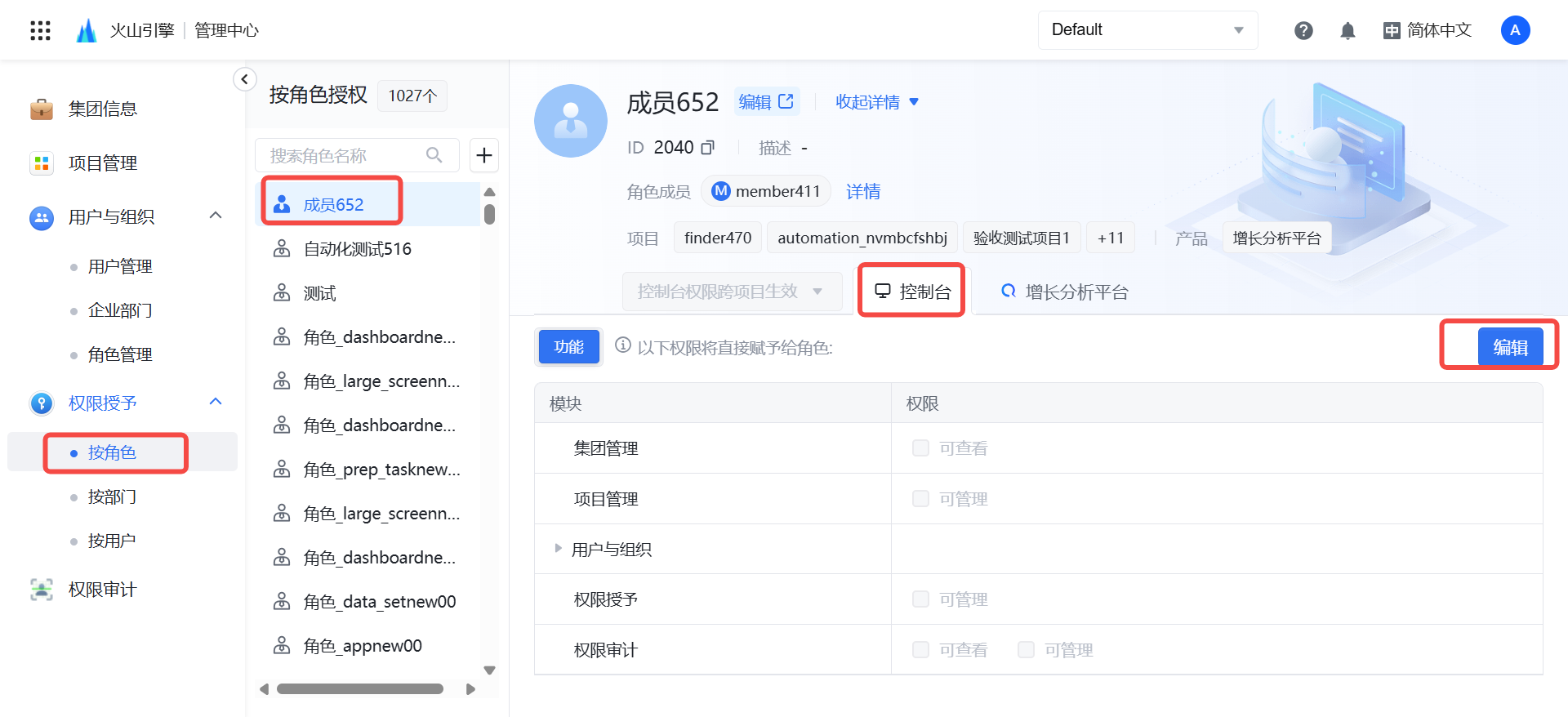Copy the ID 2040 with copy icon

point(708,148)
